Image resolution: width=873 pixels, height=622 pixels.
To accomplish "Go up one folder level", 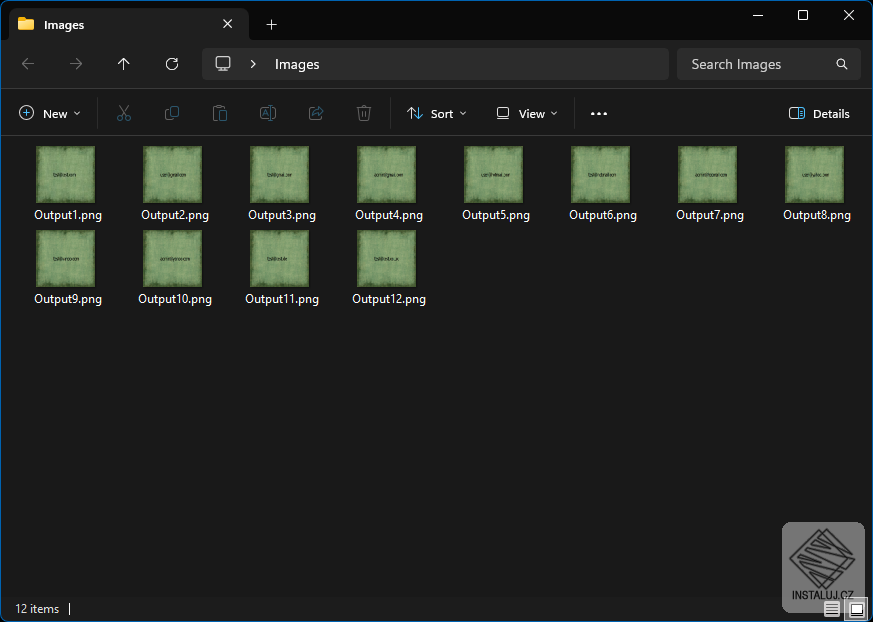I will pyautogui.click(x=124, y=64).
